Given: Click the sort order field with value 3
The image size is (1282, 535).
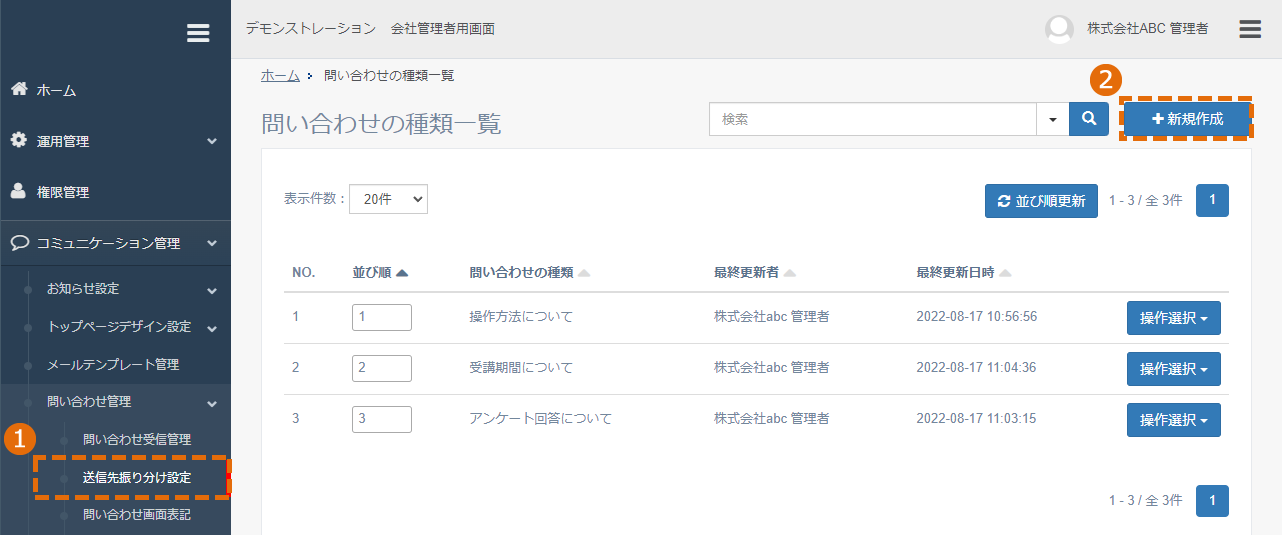Looking at the screenshot, I should click(382, 419).
